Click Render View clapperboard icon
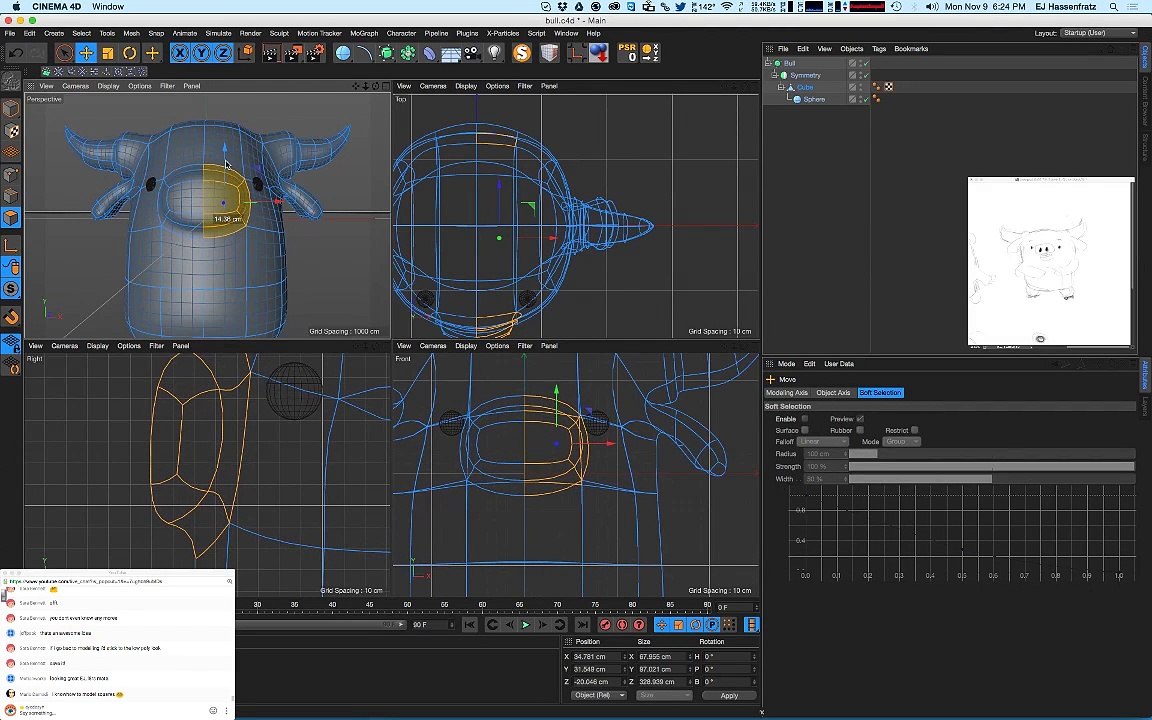Image resolution: width=1152 pixels, height=720 pixels. [271, 53]
